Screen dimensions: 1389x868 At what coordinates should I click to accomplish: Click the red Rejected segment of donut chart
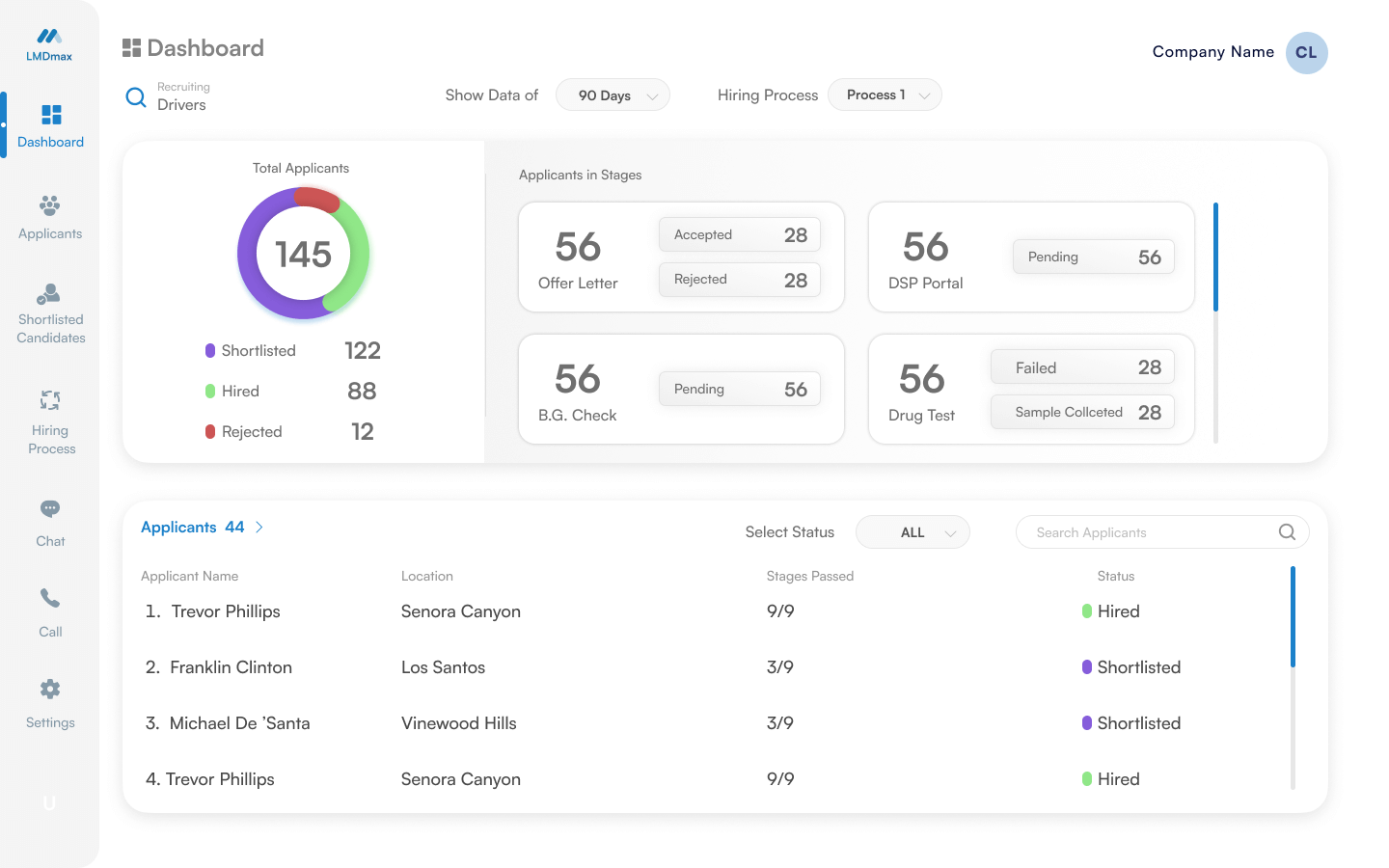(317, 199)
